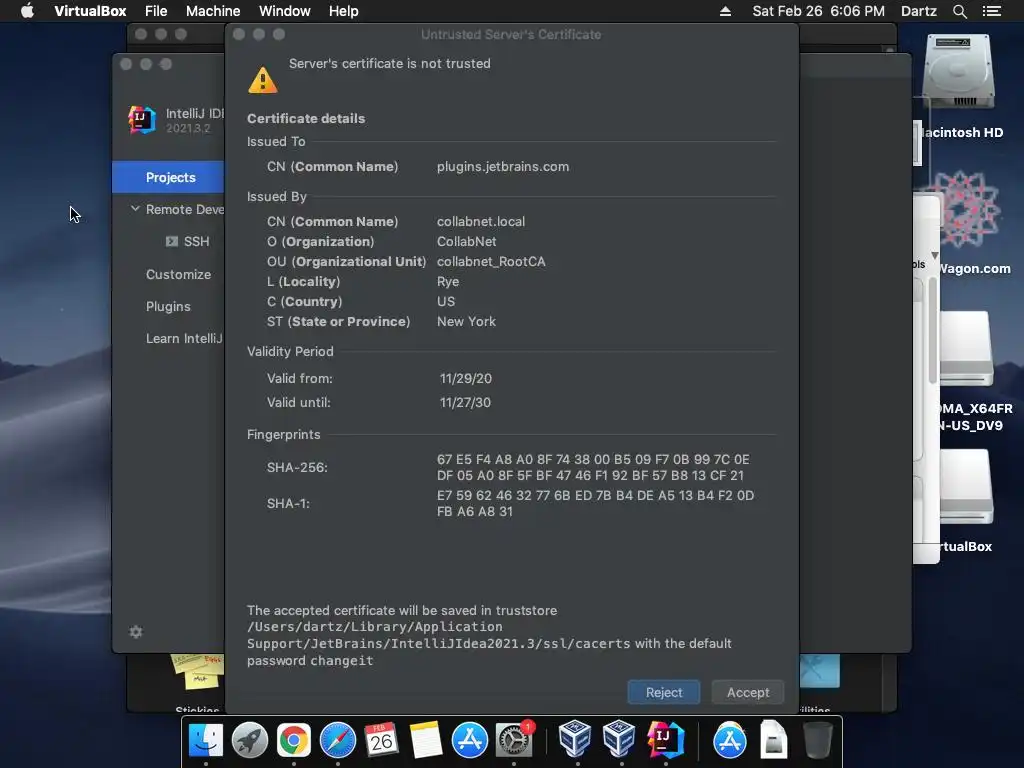1024x768 pixels.
Task: Click the 11/29/20 valid from date
Action: pyautogui.click(x=466, y=378)
